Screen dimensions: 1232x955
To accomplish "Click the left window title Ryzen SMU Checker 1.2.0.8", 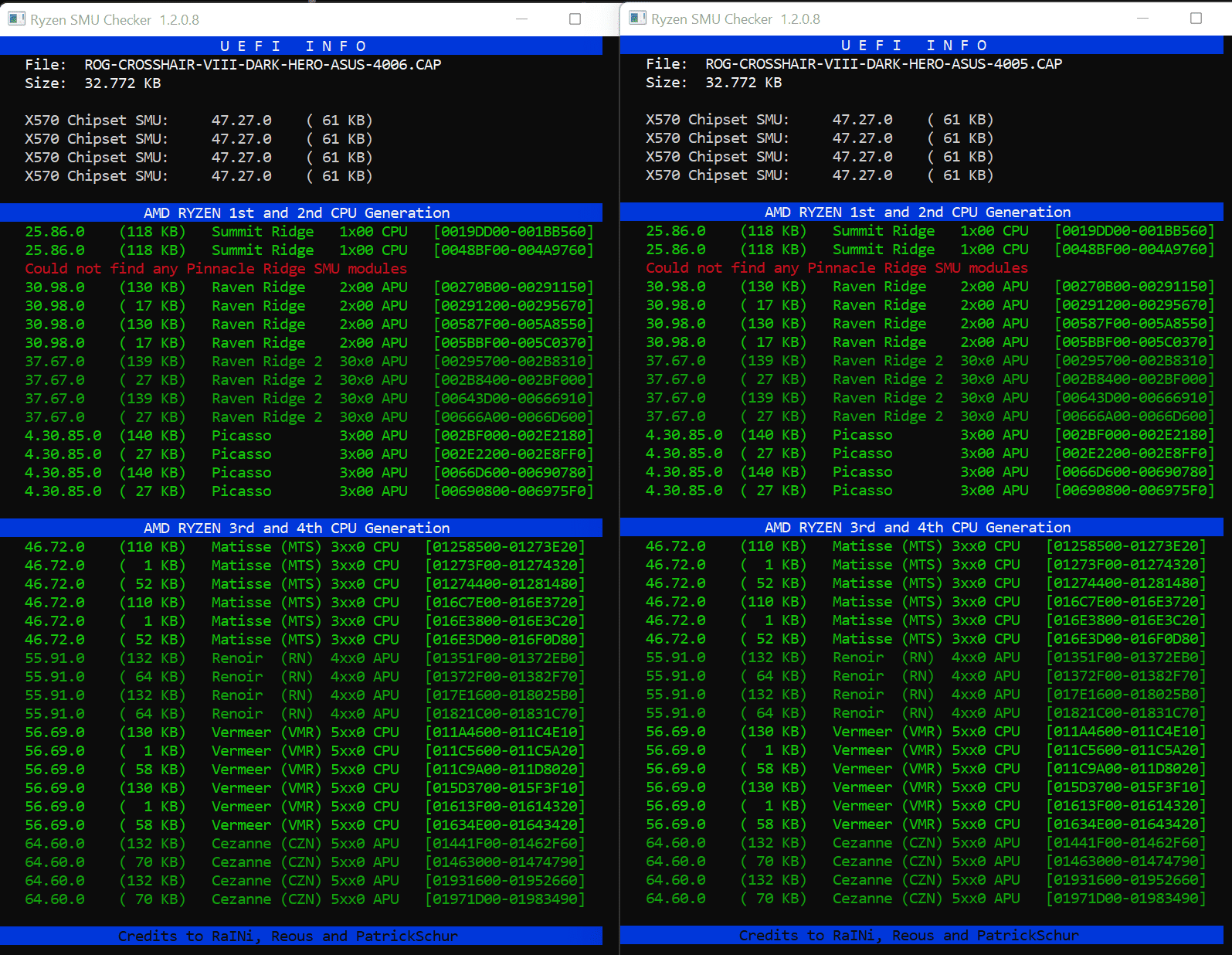I will [114, 20].
